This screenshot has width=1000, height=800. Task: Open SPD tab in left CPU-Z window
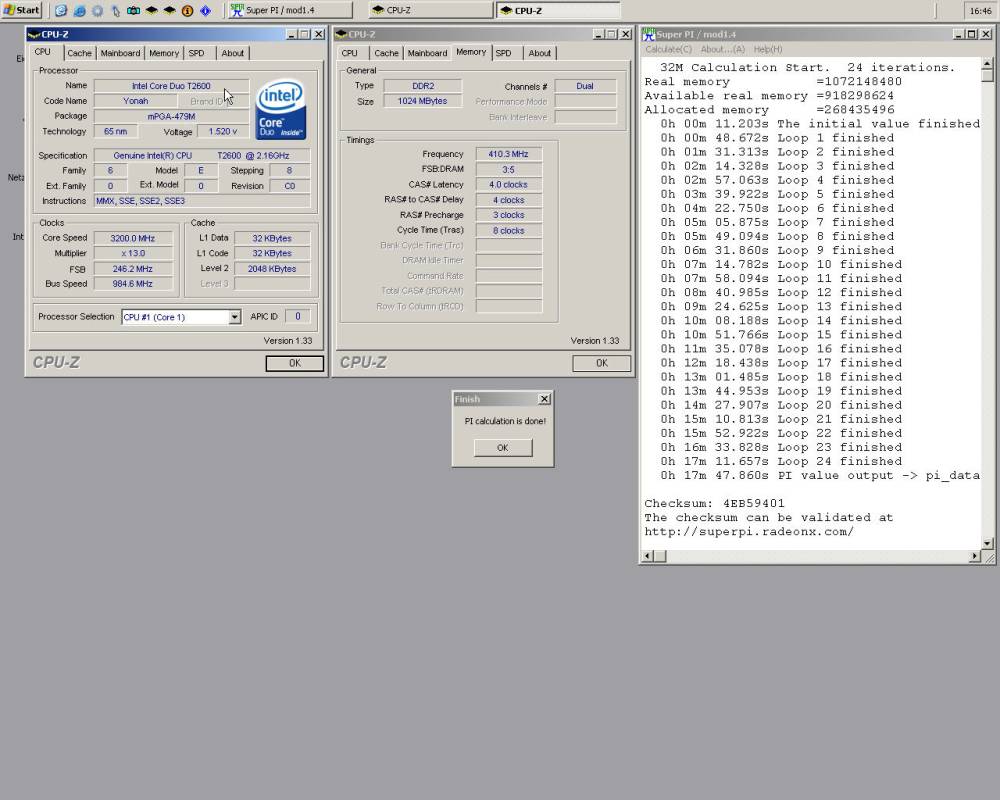click(x=196, y=53)
